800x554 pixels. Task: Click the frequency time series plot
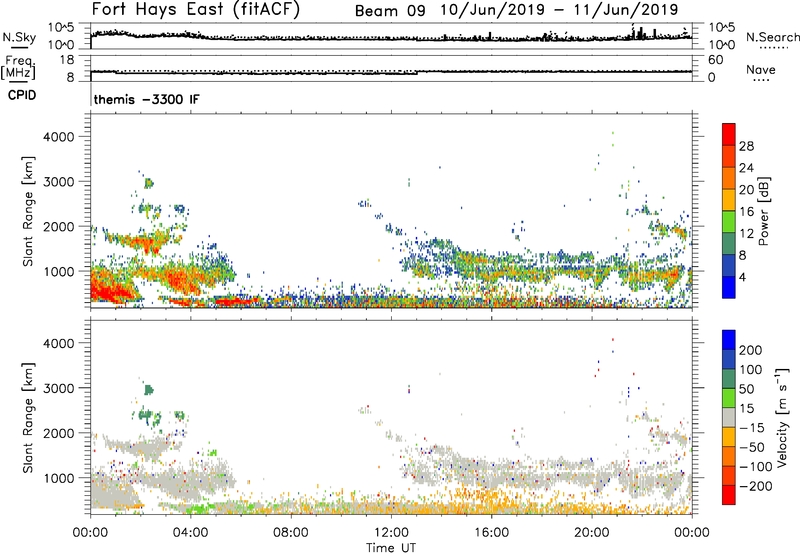click(x=391, y=68)
